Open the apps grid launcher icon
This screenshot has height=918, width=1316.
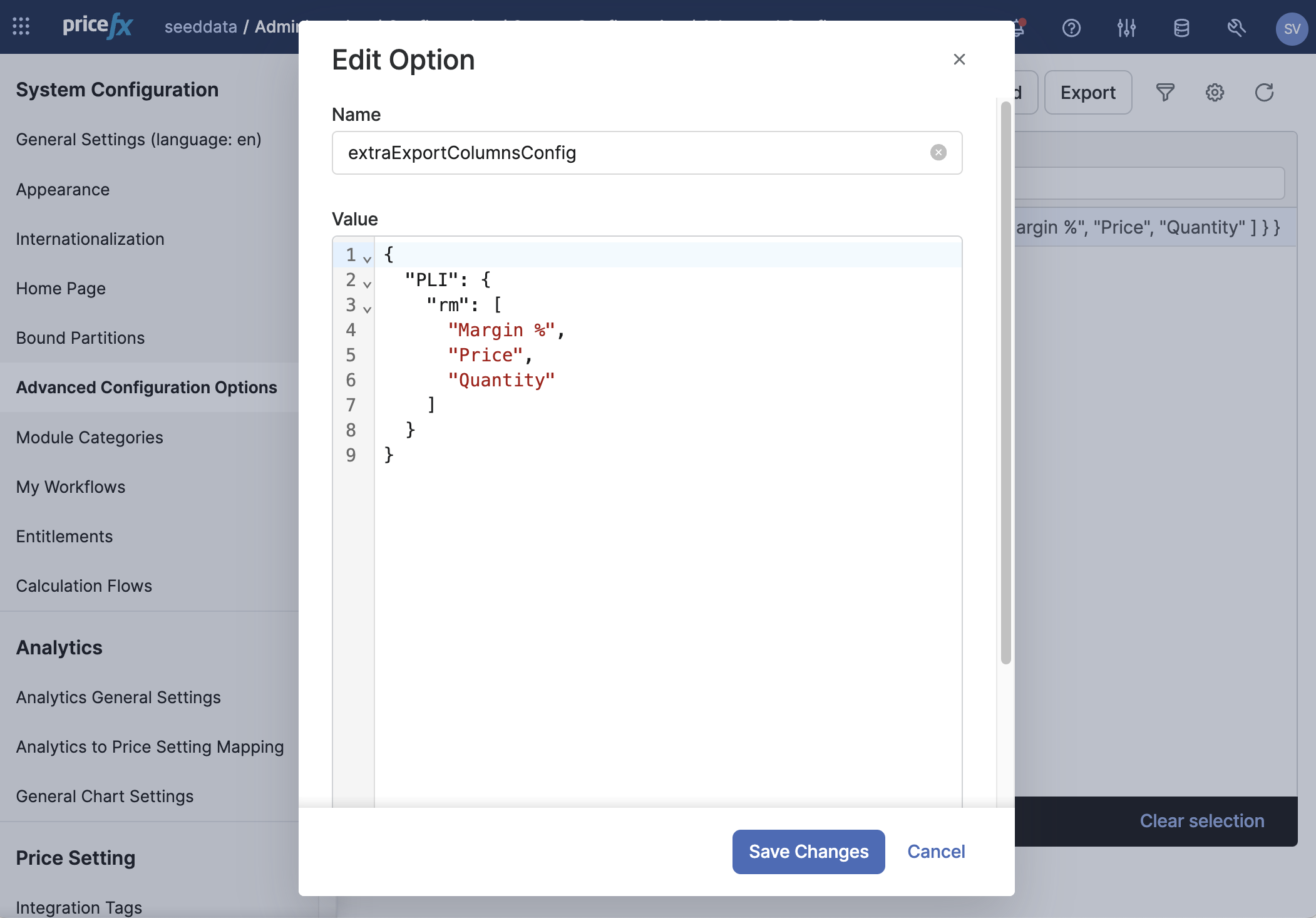21,26
